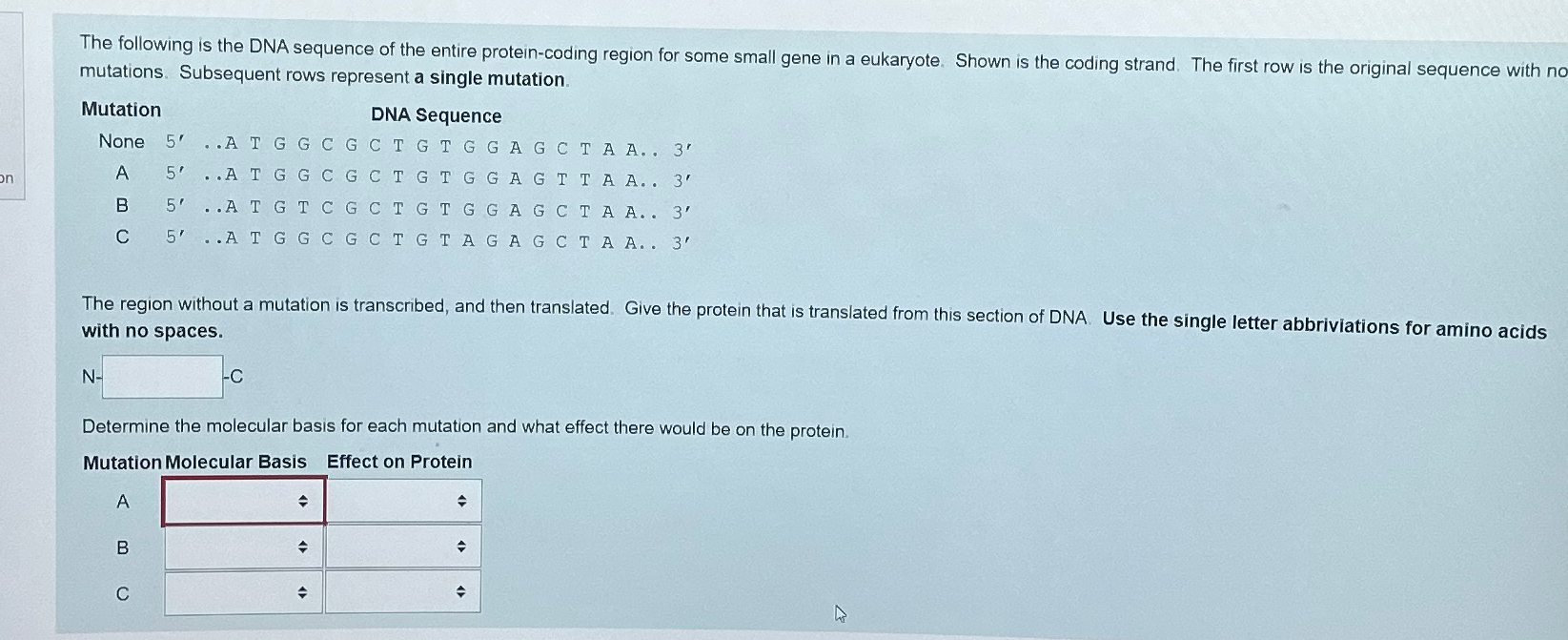Screen dimensions: 1568x640
Task: Click the DNA Sequence column header
Action: pos(437,115)
